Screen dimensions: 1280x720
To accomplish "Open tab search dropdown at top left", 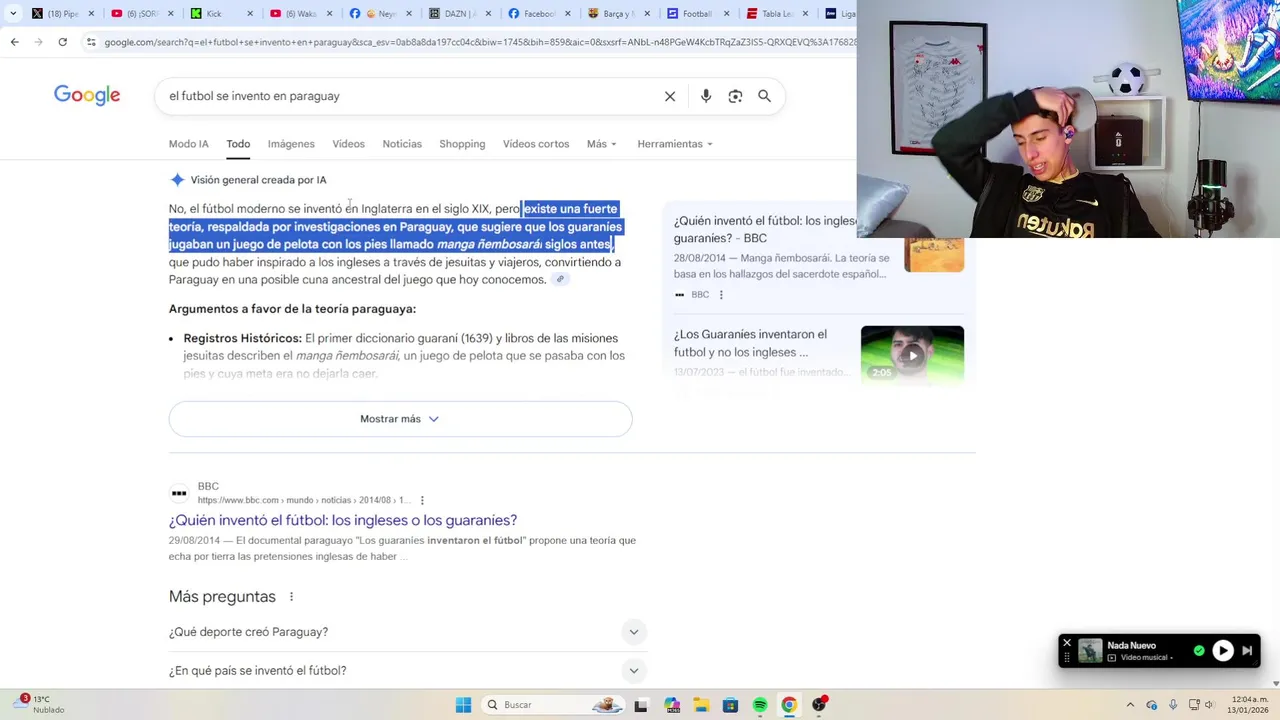I will pos(11,13).
